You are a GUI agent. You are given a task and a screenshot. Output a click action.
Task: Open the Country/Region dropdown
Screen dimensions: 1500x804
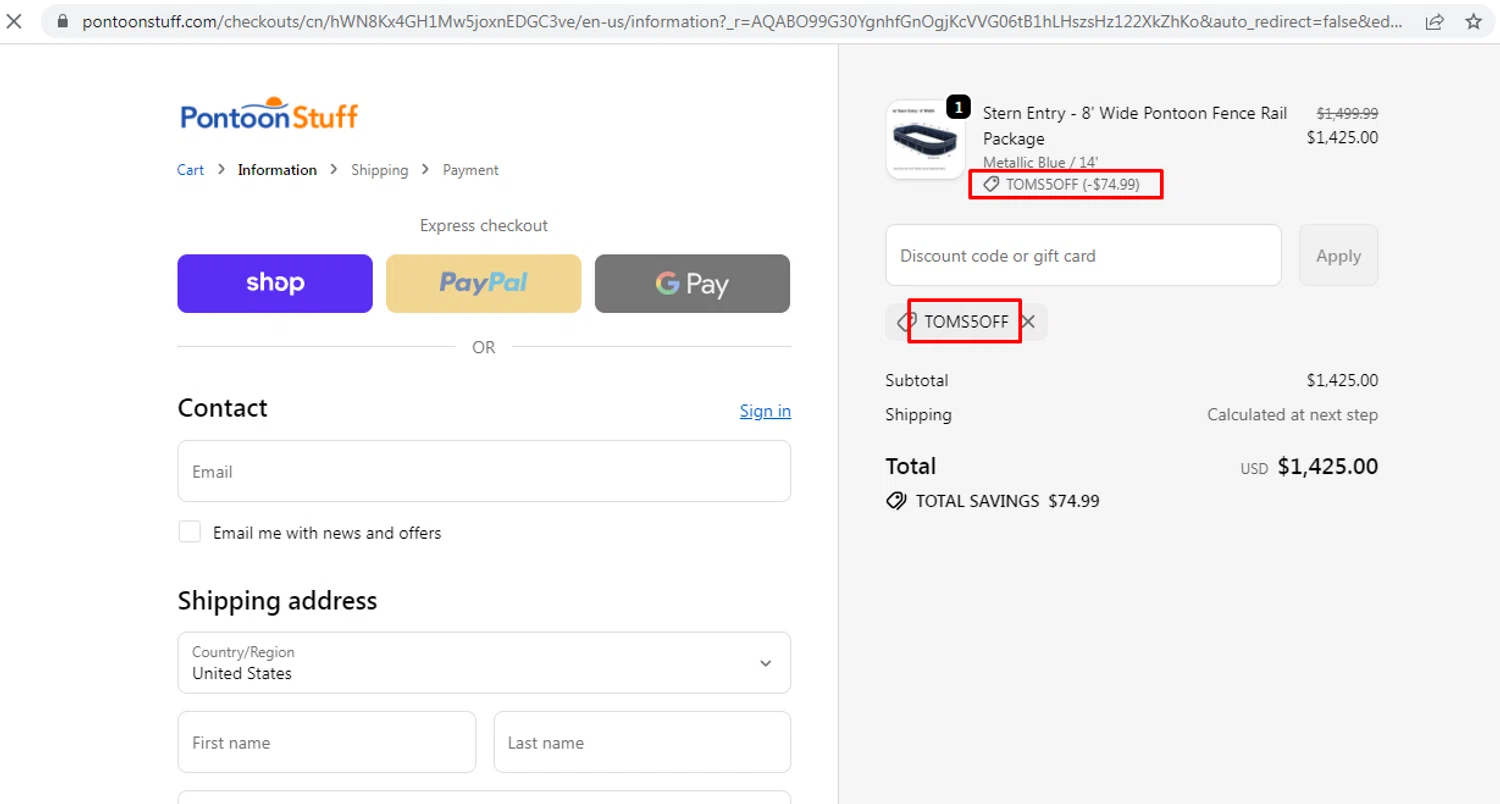[484, 662]
